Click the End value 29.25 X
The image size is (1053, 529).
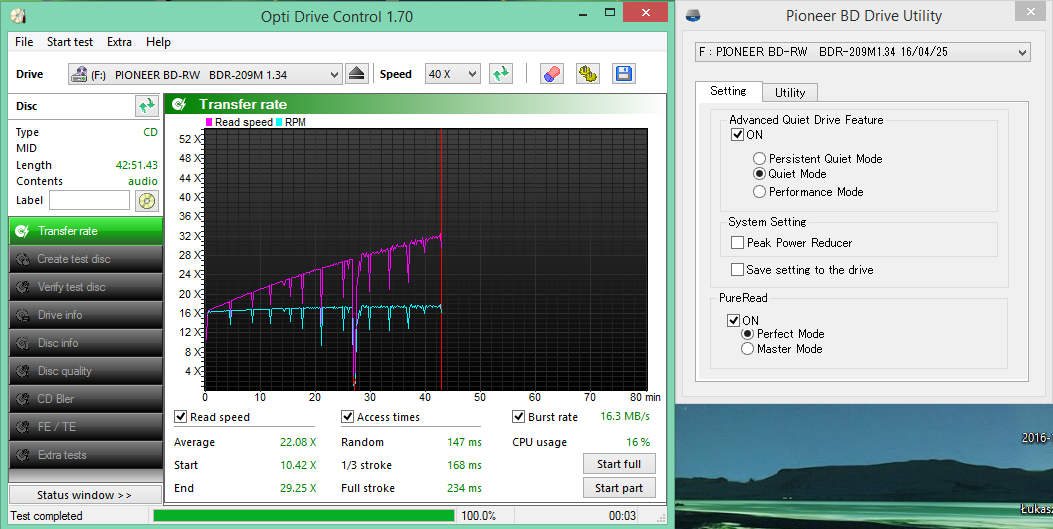[x=298, y=488]
